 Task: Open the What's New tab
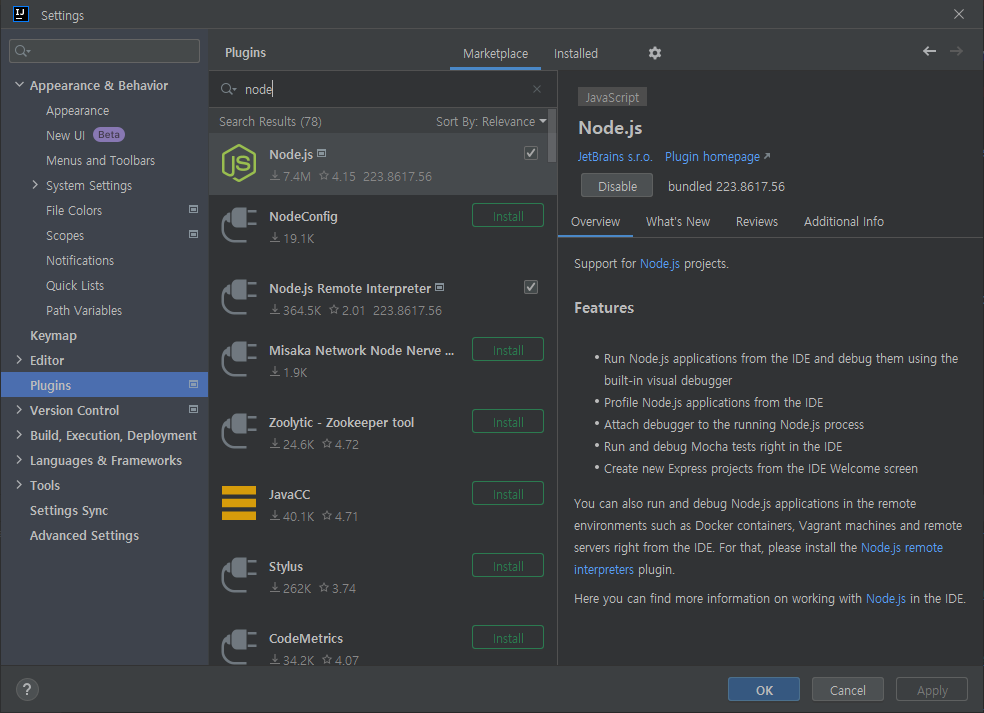tap(678, 222)
